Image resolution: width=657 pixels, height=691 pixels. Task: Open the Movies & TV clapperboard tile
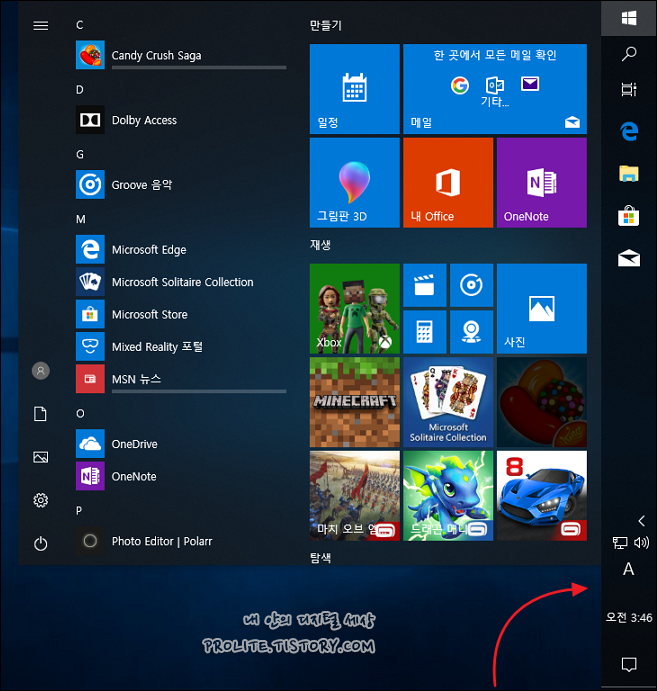click(425, 285)
